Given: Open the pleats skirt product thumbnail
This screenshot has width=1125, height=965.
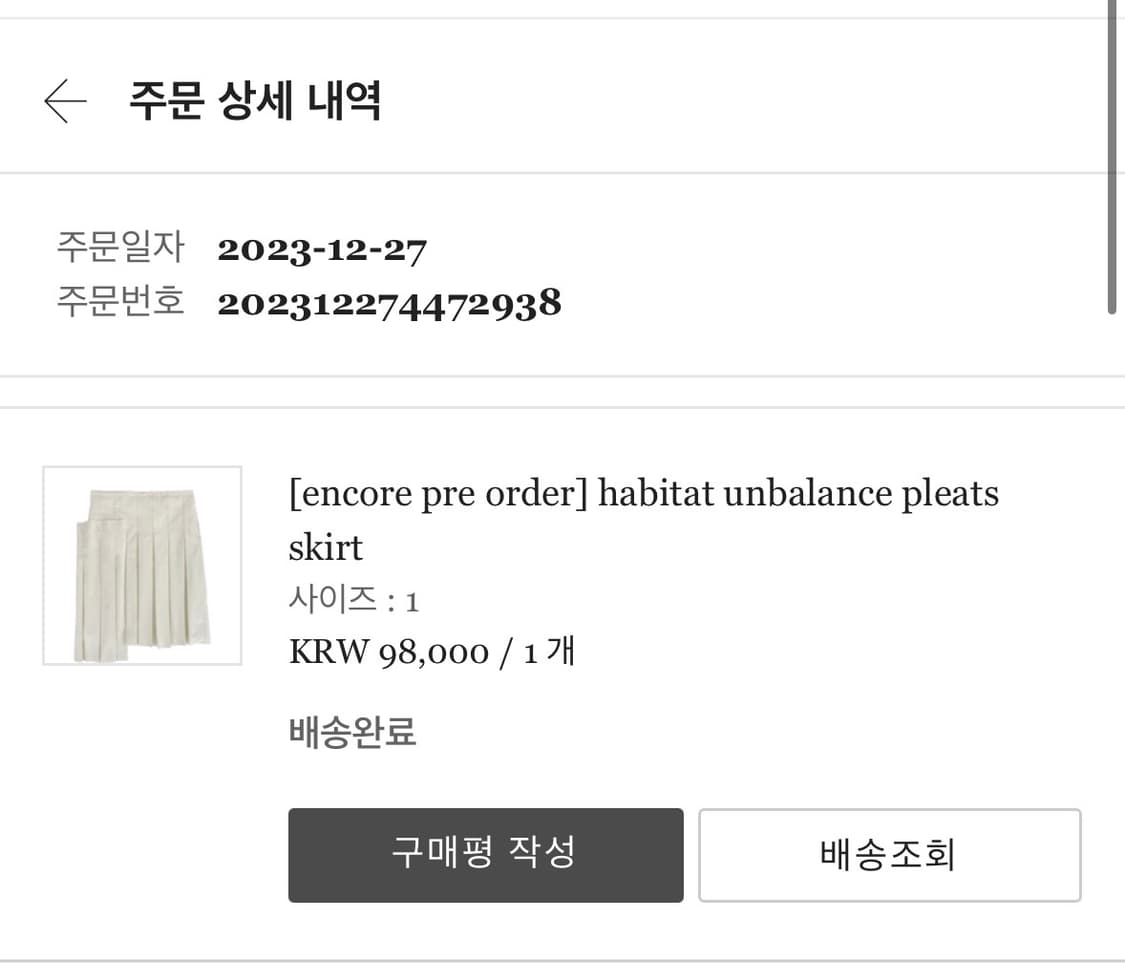Looking at the screenshot, I should pyautogui.click(x=141, y=563).
